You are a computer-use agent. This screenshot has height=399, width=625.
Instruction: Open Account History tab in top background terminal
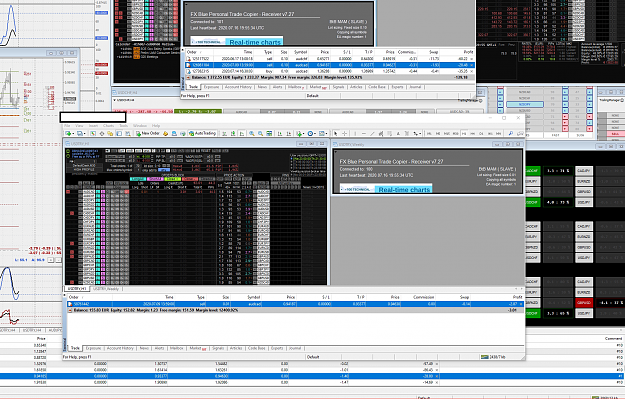(x=238, y=86)
